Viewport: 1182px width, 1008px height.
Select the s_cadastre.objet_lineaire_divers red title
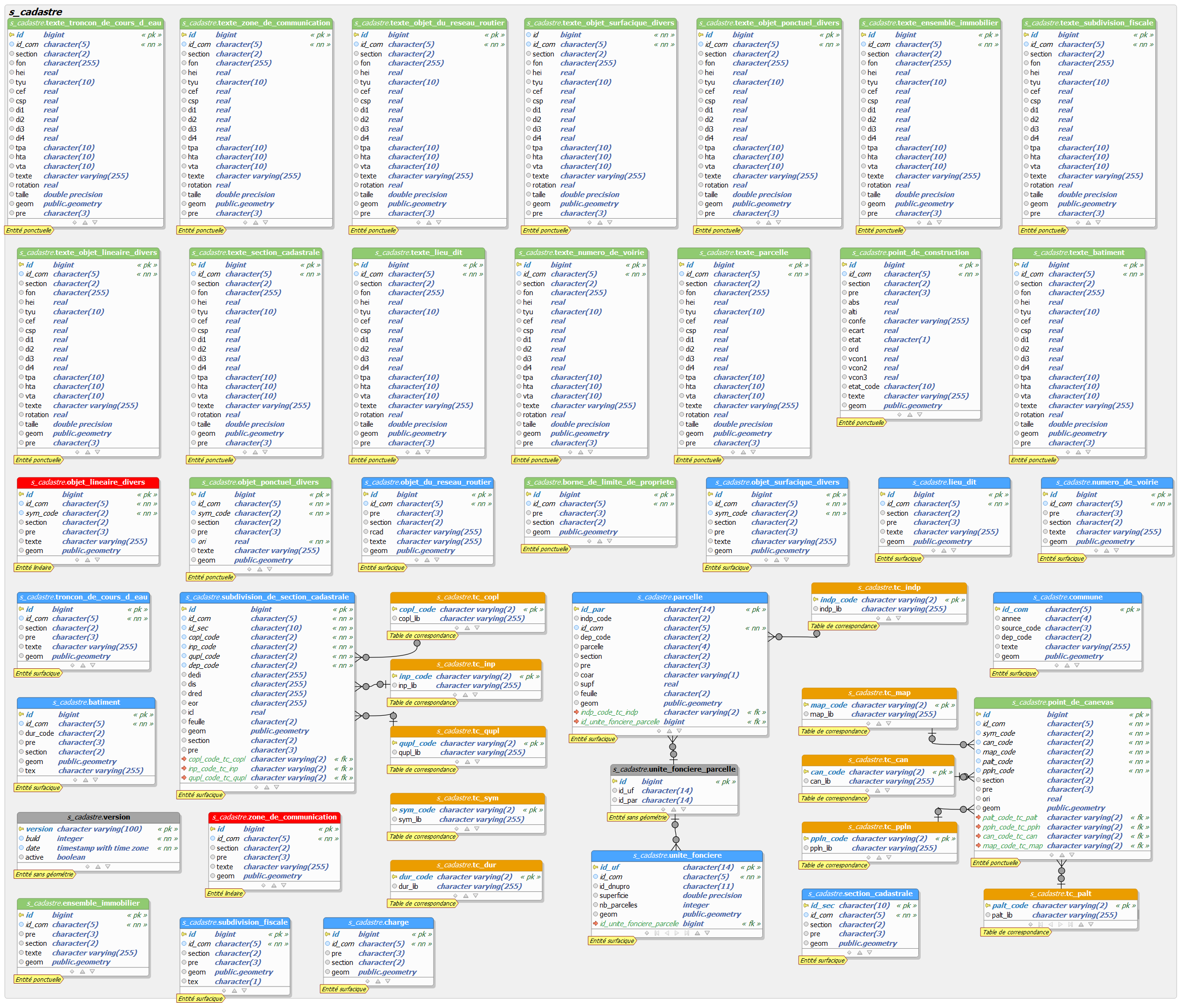point(88,482)
